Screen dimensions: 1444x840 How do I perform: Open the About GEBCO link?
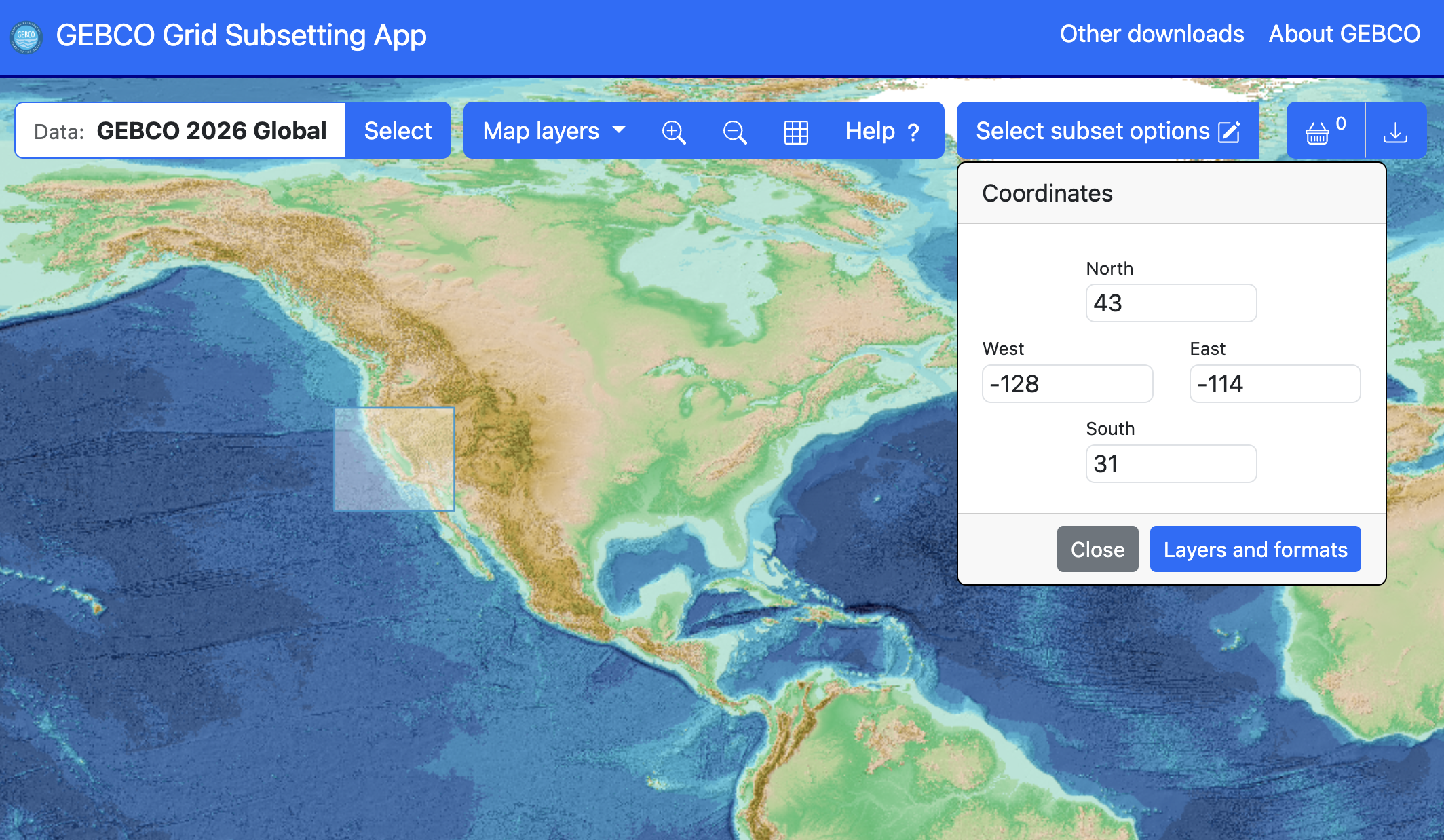(1344, 34)
